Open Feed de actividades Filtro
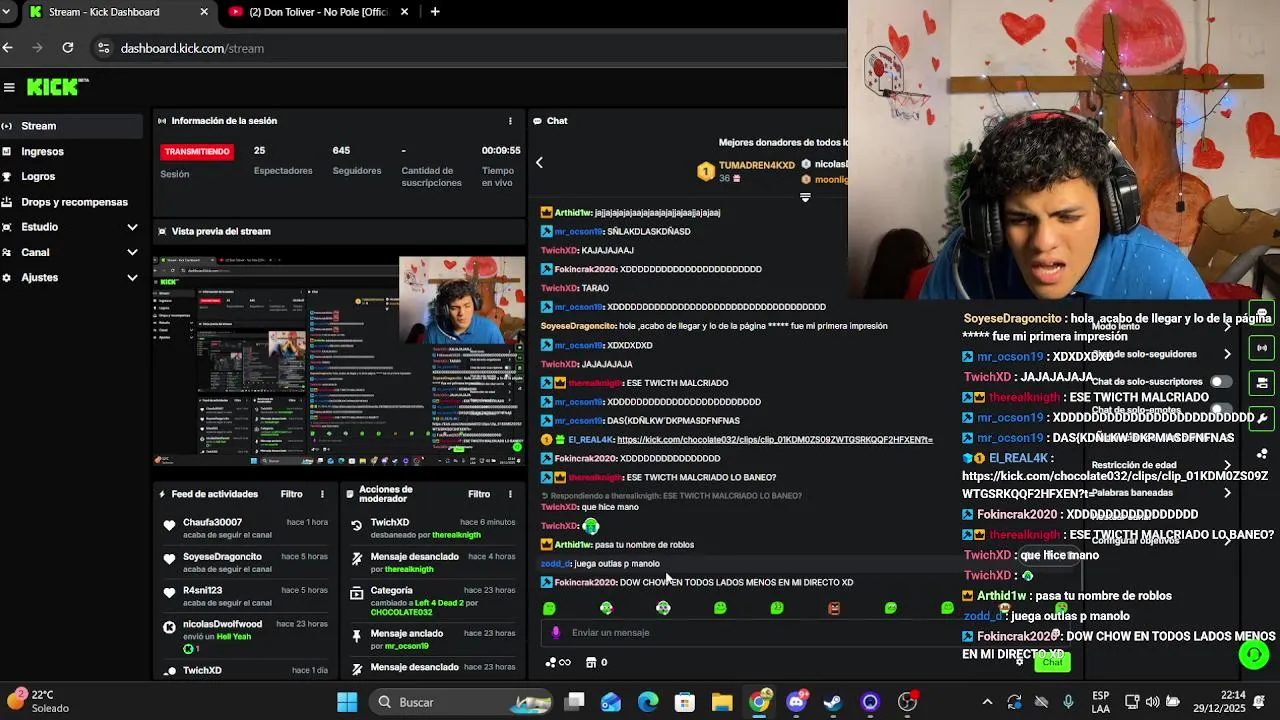The width and height of the screenshot is (1280, 720). pyautogui.click(x=291, y=494)
